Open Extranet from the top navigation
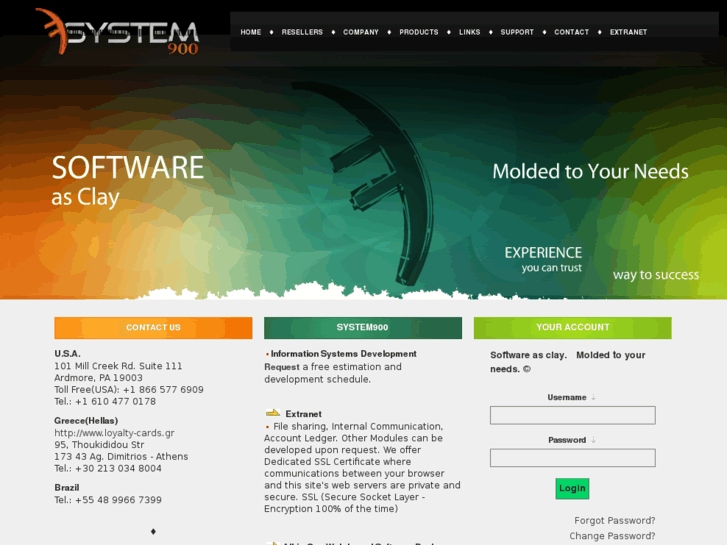The height and width of the screenshot is (545, 727). click(628, 32)
